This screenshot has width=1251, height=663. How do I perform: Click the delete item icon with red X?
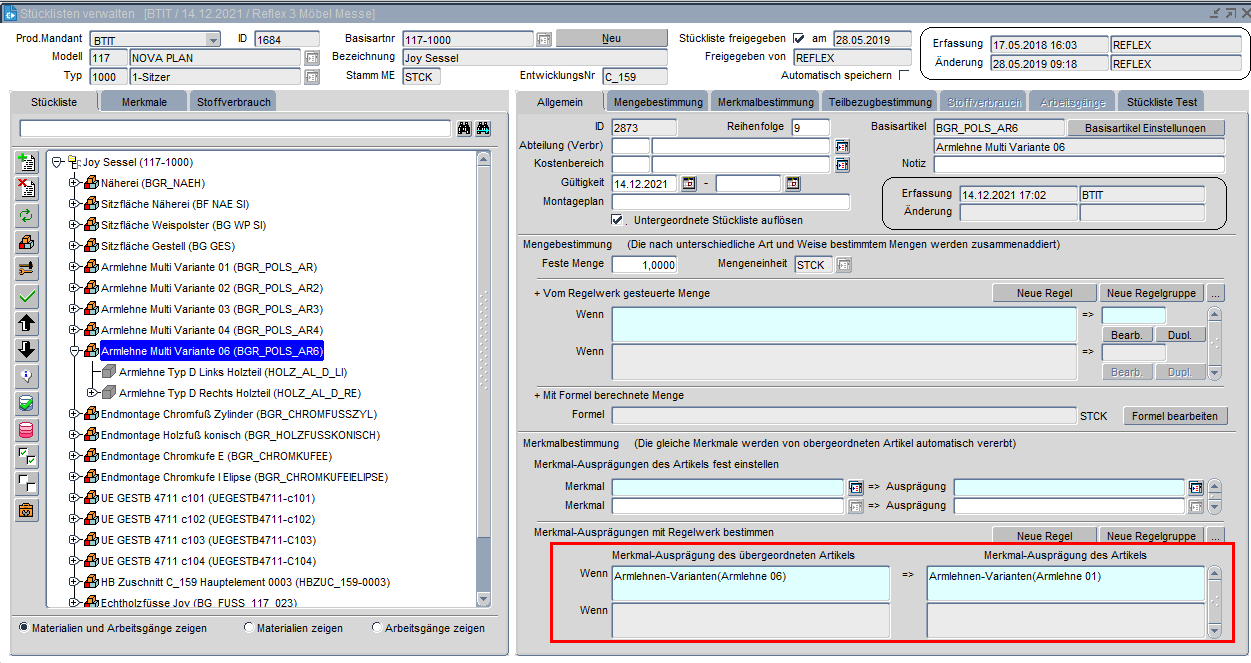pyautogui.click(x=27, y=188)
